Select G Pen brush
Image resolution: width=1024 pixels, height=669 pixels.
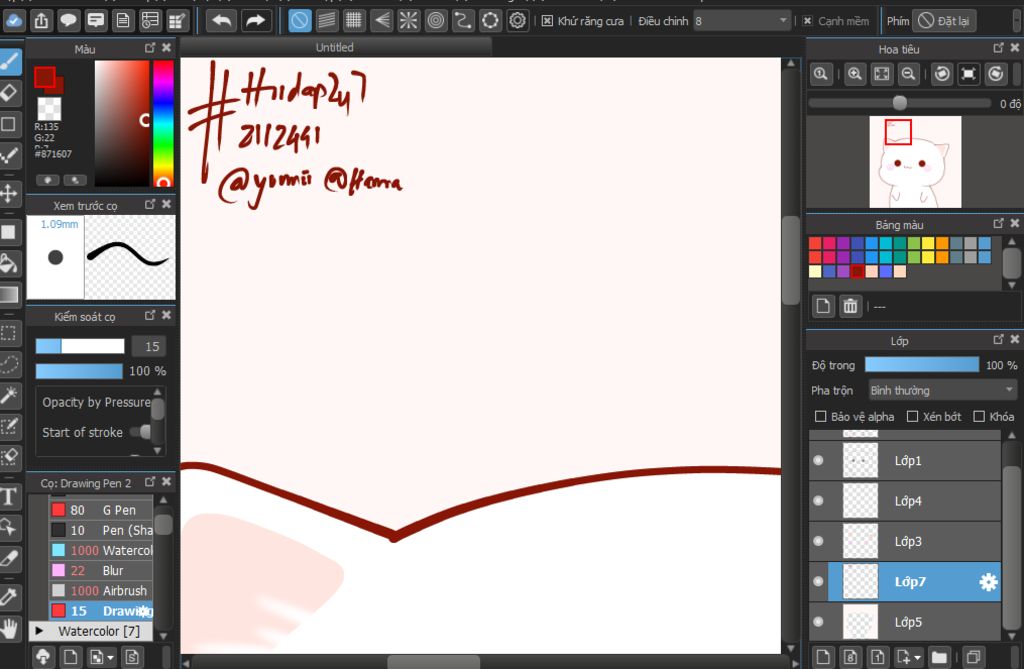[x=101, y=510]
